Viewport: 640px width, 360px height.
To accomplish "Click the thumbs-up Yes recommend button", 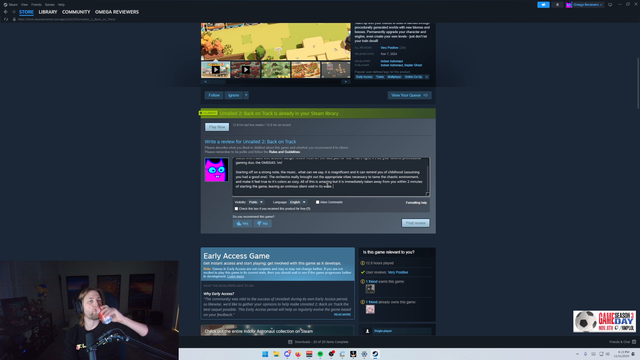I will (242, 223).
